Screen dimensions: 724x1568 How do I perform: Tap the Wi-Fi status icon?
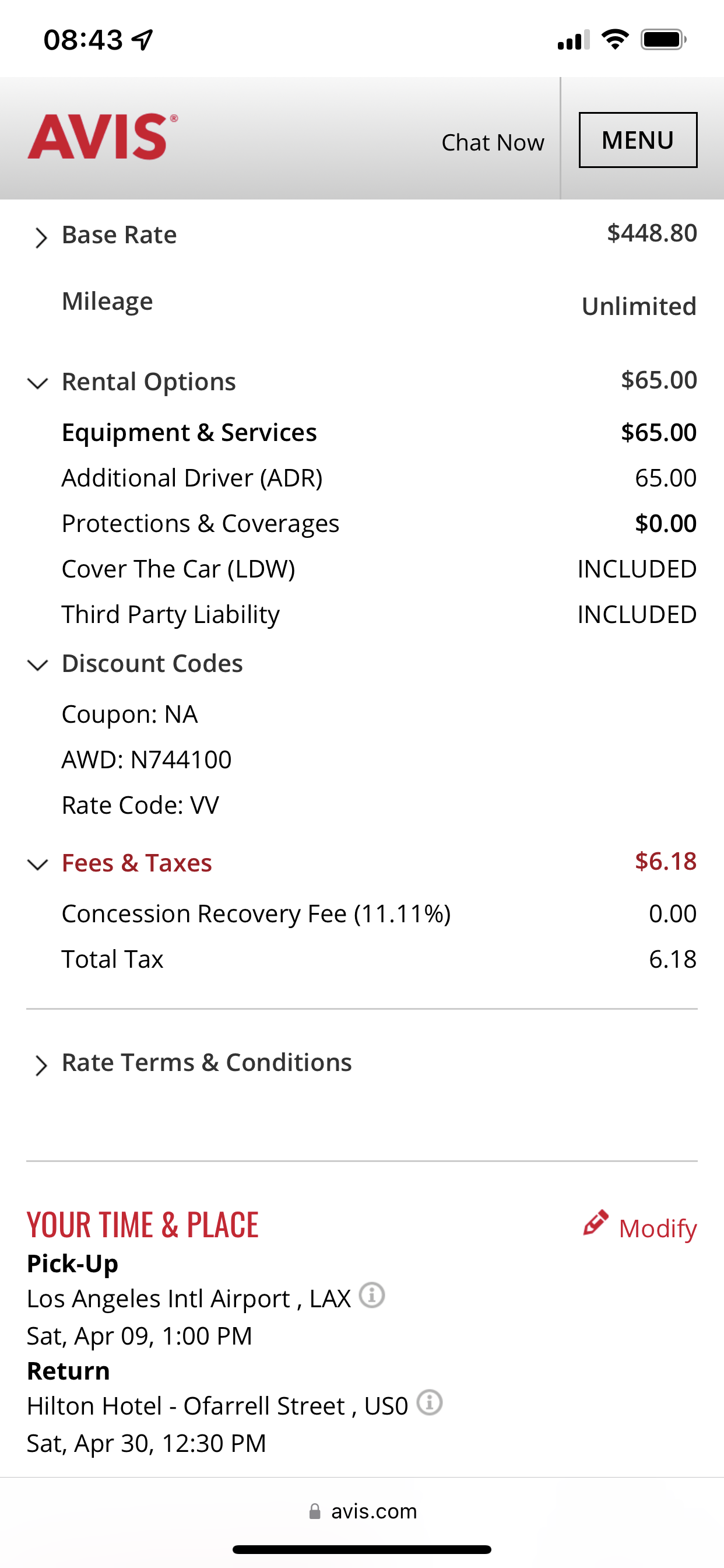[x=614, y=40]
